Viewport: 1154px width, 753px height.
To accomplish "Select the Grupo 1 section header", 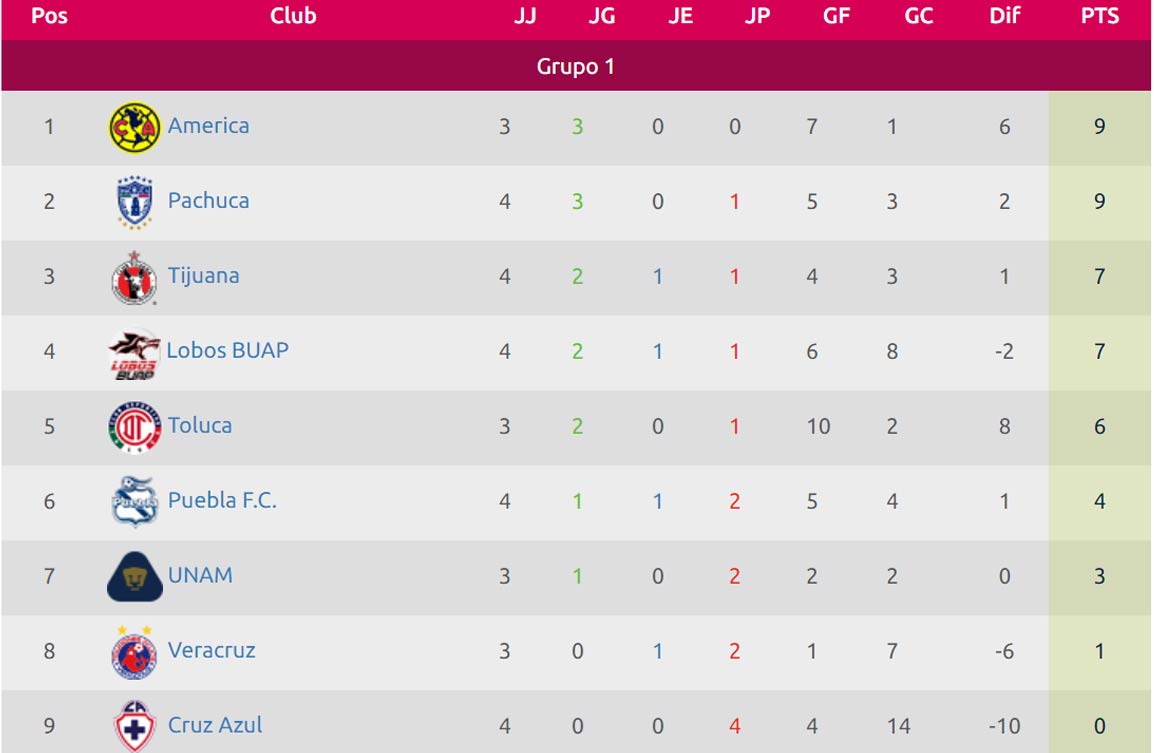I will tap(576, 66).
